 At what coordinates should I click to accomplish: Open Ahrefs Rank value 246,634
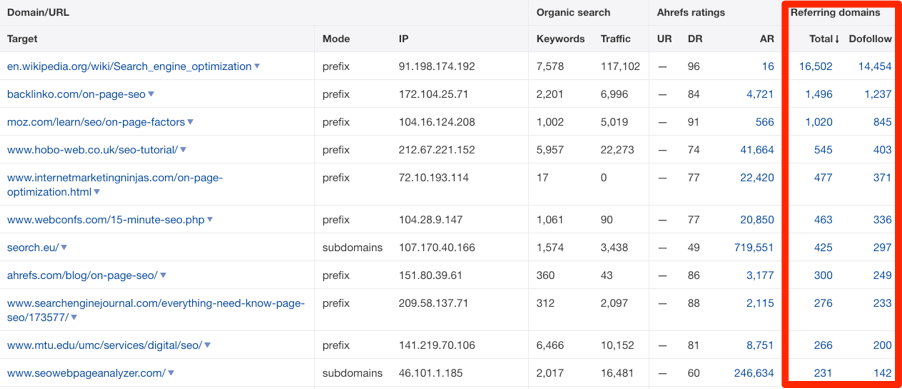click(754, 373)
